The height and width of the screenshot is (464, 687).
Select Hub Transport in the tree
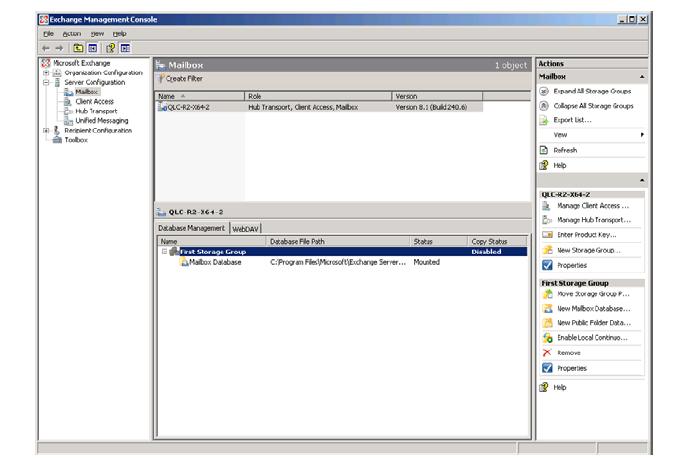coord(96,111)
